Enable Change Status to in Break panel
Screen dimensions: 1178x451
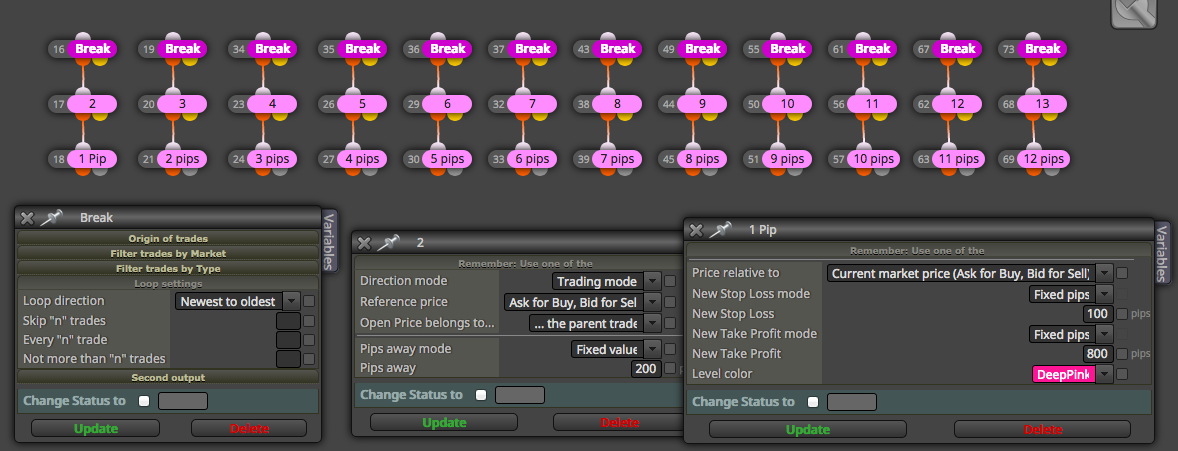coord(144,401)
